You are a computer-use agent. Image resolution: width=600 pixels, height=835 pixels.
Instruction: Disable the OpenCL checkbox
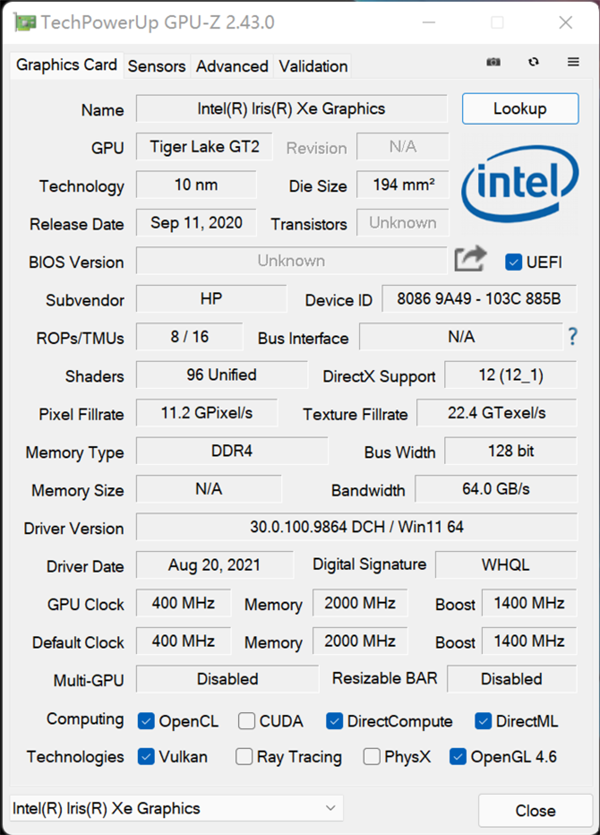[x=146, y=721]
